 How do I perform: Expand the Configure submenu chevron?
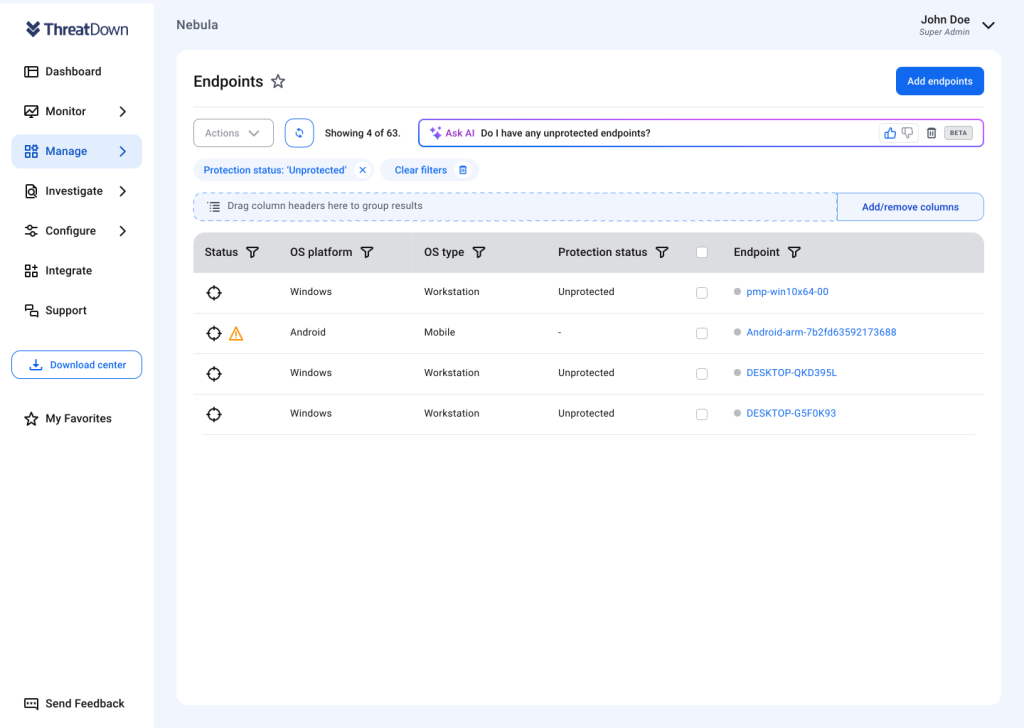pyautogui.click(x=123, y=231)
